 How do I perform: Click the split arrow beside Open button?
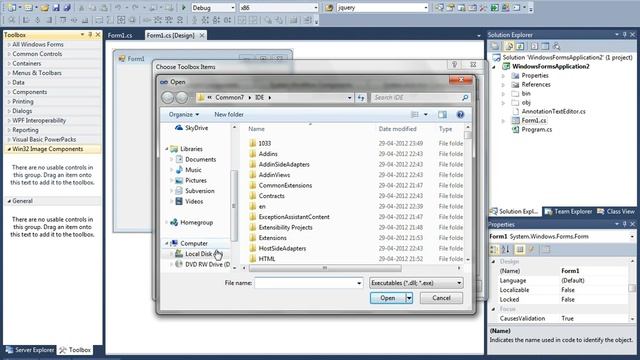click(x=409, y=298)
